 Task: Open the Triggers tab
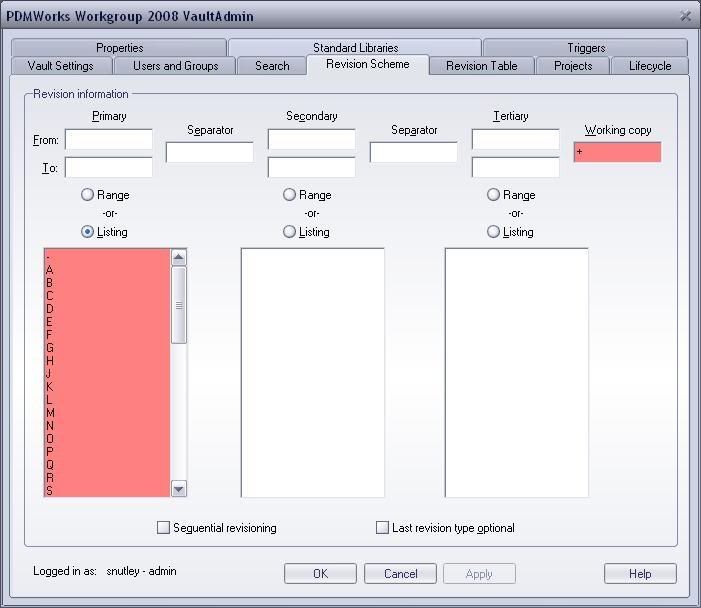point(585,48)
